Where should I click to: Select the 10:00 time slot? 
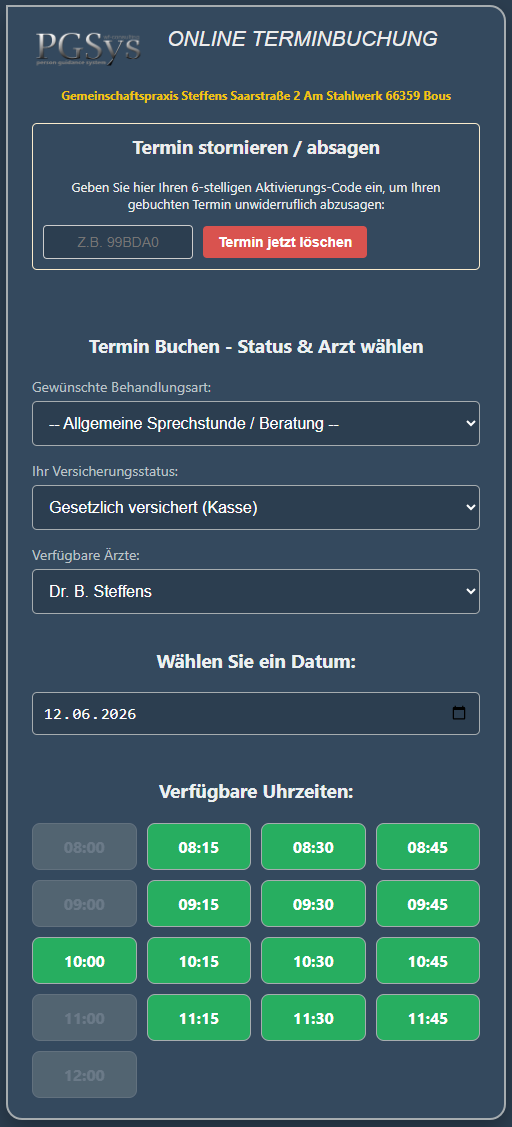coord(85,961)
